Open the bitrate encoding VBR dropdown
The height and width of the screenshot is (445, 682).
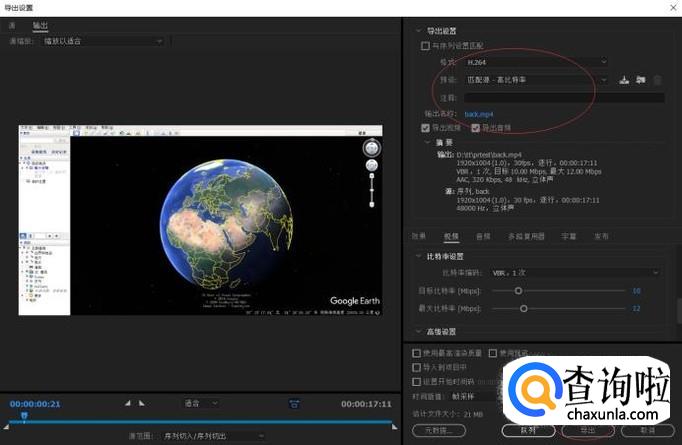coord(575,272)
